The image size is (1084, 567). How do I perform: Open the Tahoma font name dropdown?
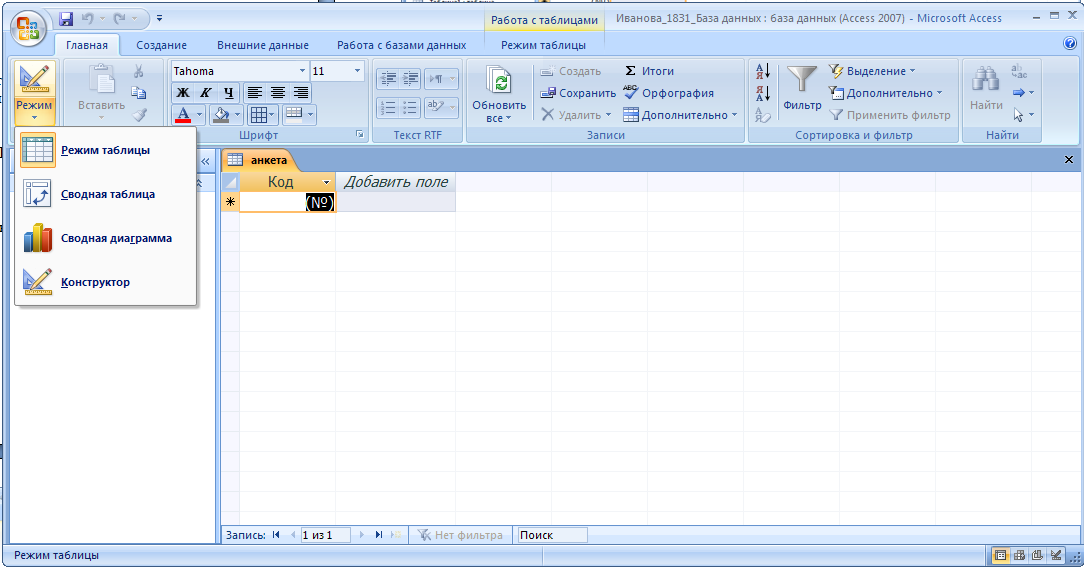pos(302,71)
